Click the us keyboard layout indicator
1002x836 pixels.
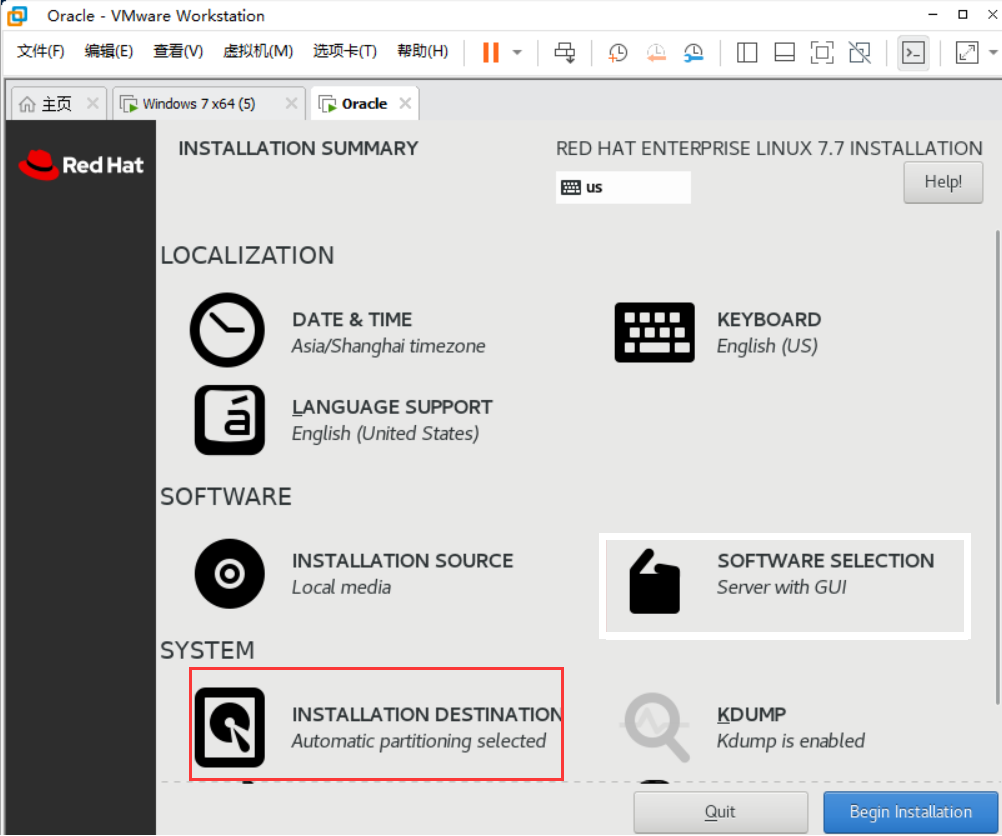tap(623, 187)
